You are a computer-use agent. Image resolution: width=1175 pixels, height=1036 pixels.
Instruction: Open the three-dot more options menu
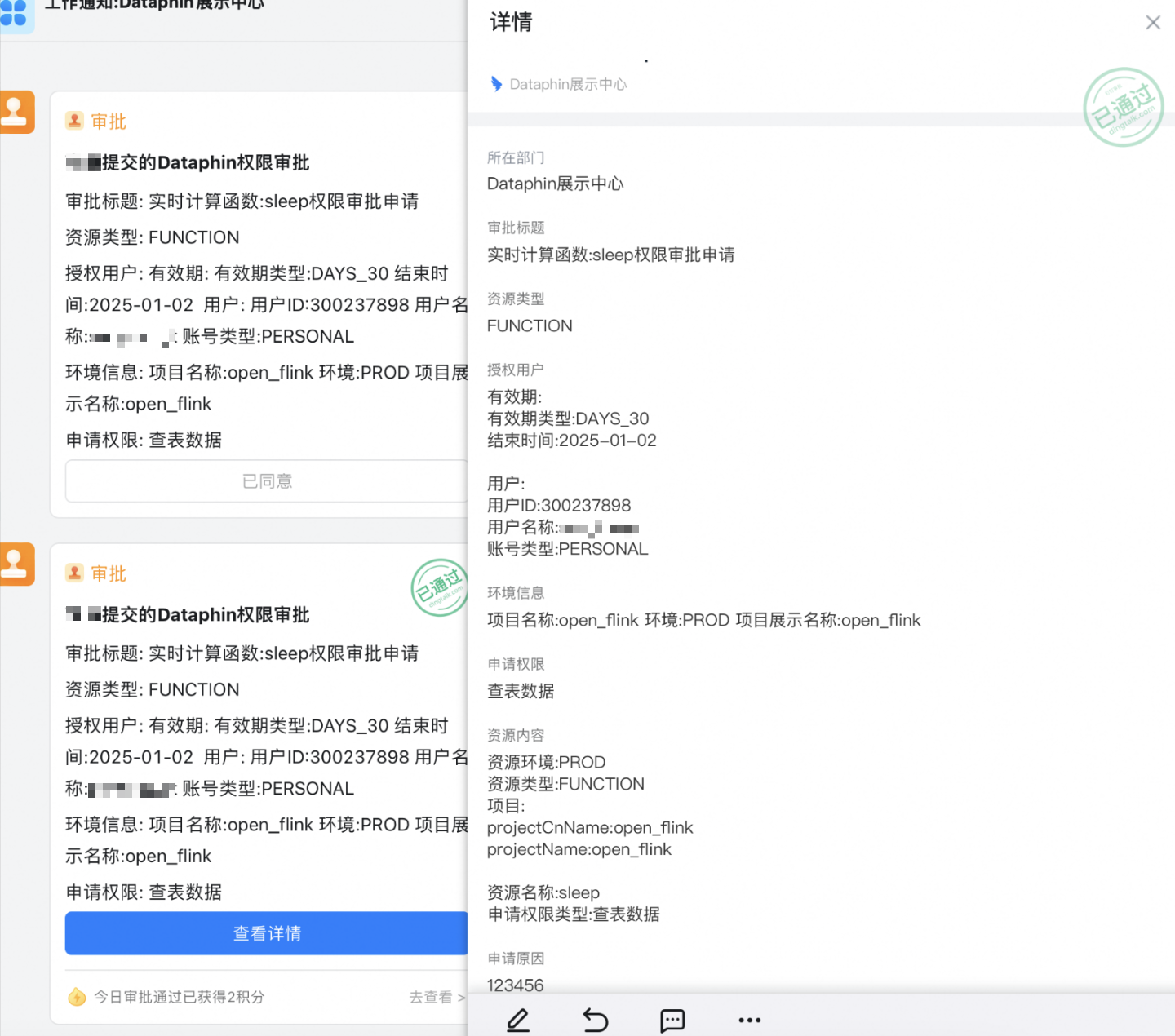(749, 1020)
